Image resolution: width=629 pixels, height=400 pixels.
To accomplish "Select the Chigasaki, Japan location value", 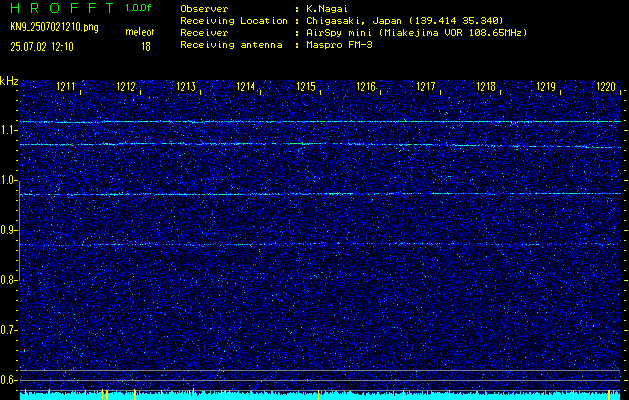I will (405, 21).
